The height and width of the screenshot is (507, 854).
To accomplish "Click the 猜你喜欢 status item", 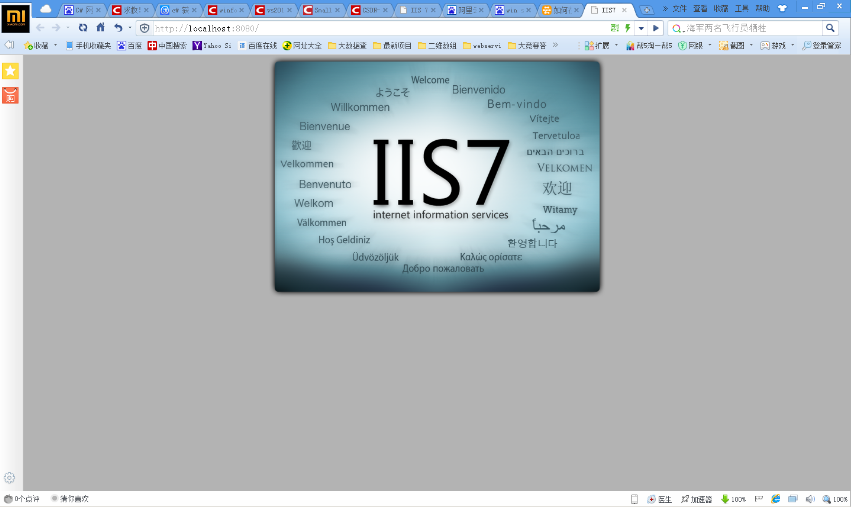I will pos(70,499).
